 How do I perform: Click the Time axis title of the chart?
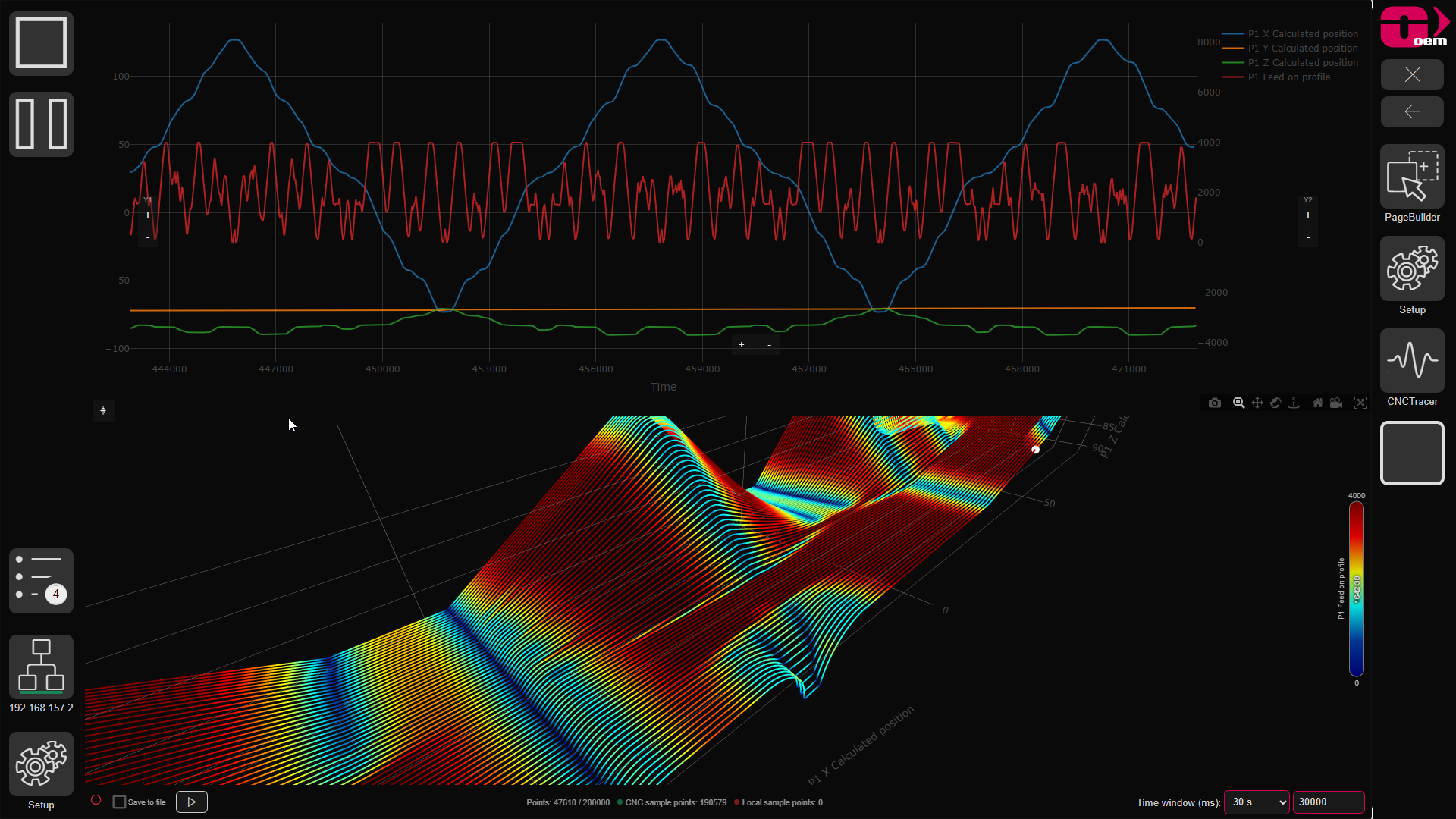point(664,387)
